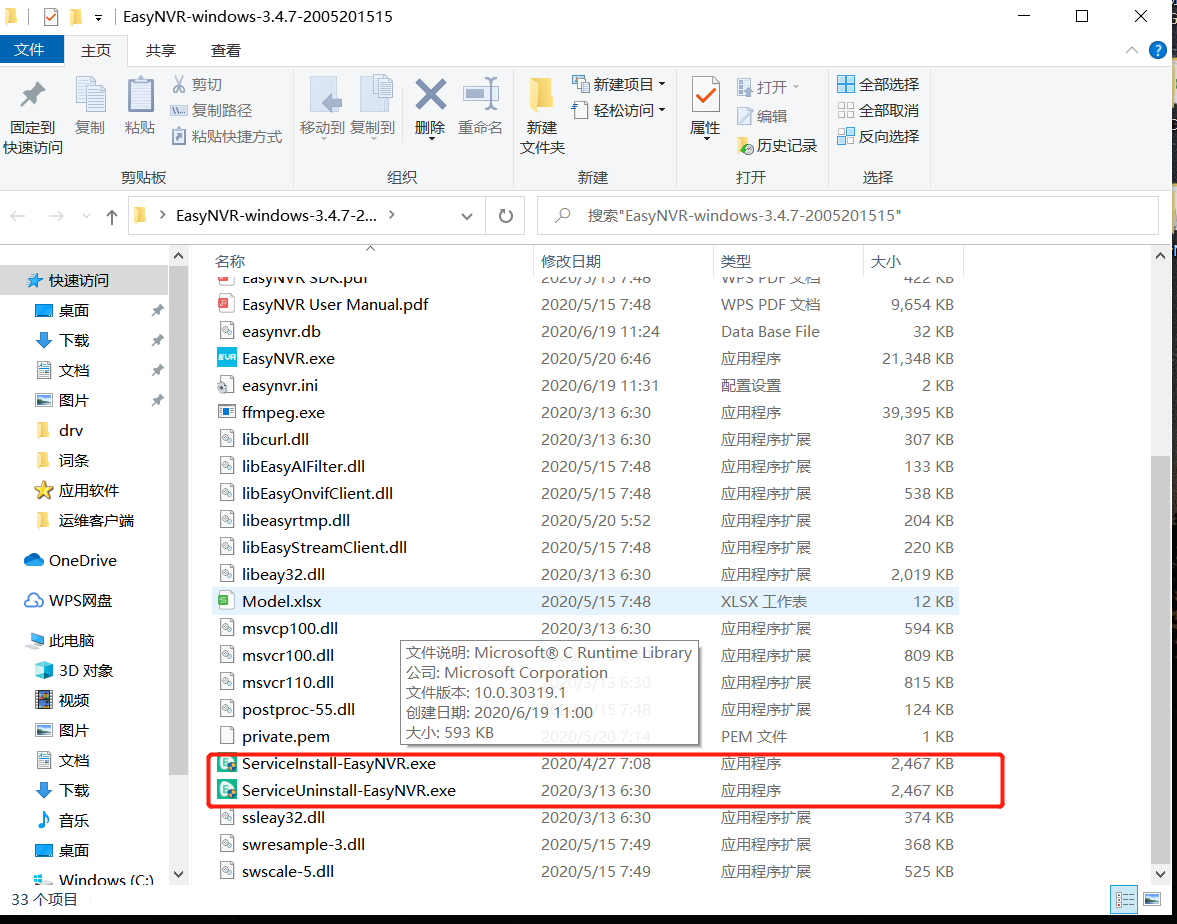Select ServiceInstall-EasyNVR.exe icon

(227, 763)
